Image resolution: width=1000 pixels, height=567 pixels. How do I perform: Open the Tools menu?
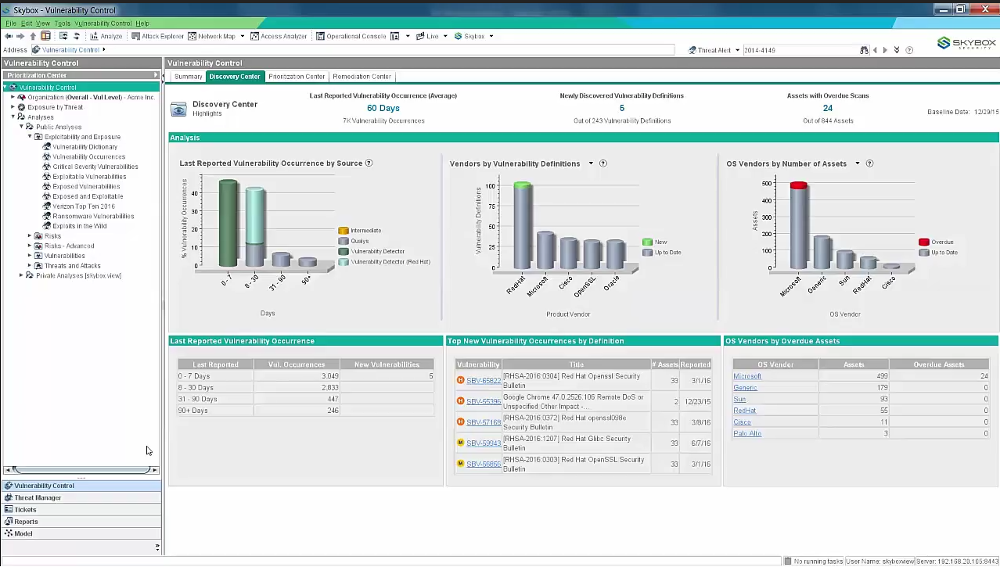point(62,24)
